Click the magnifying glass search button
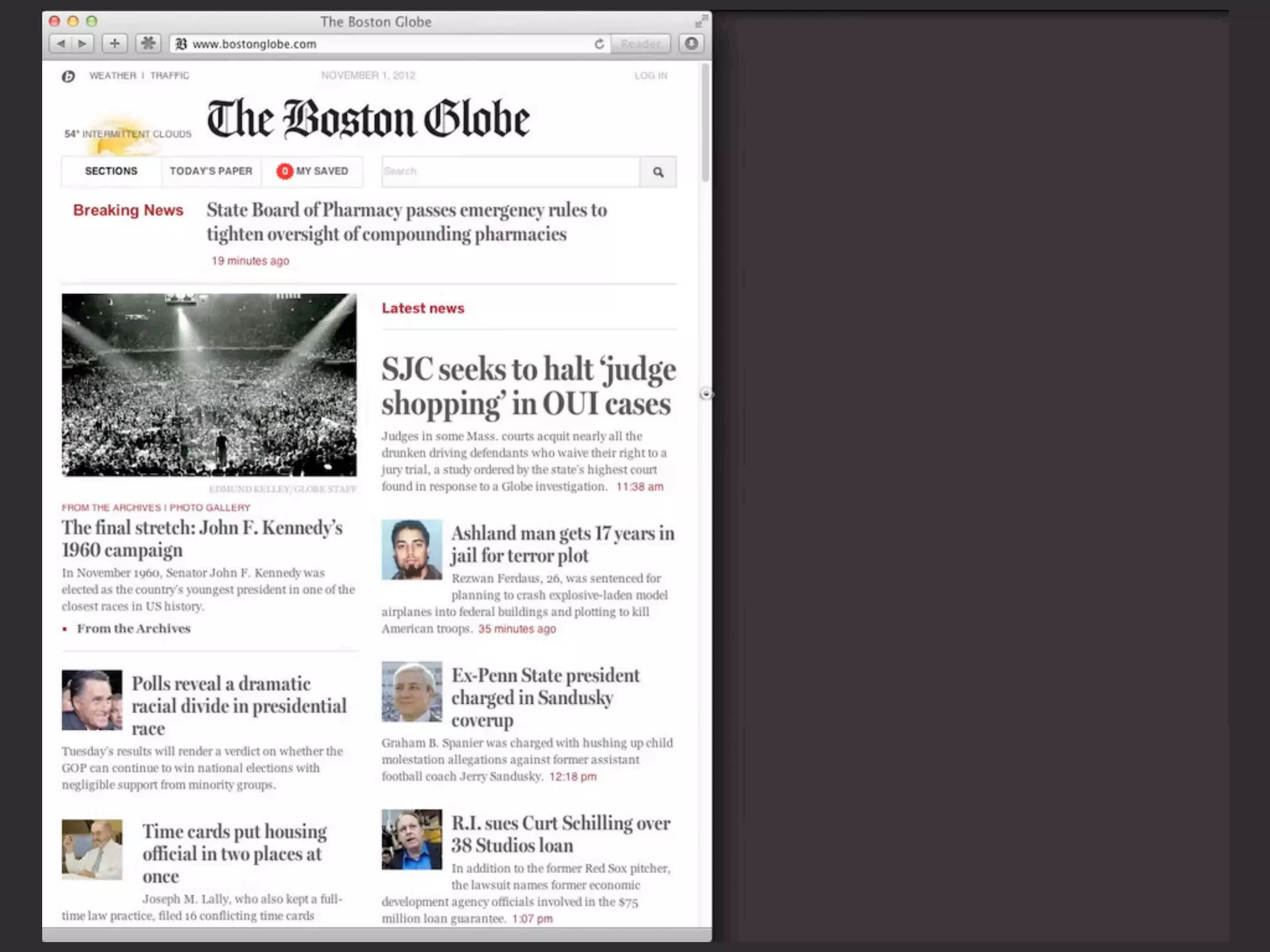This screenshot has width=1270, height=952. click(x=658, y=172)
